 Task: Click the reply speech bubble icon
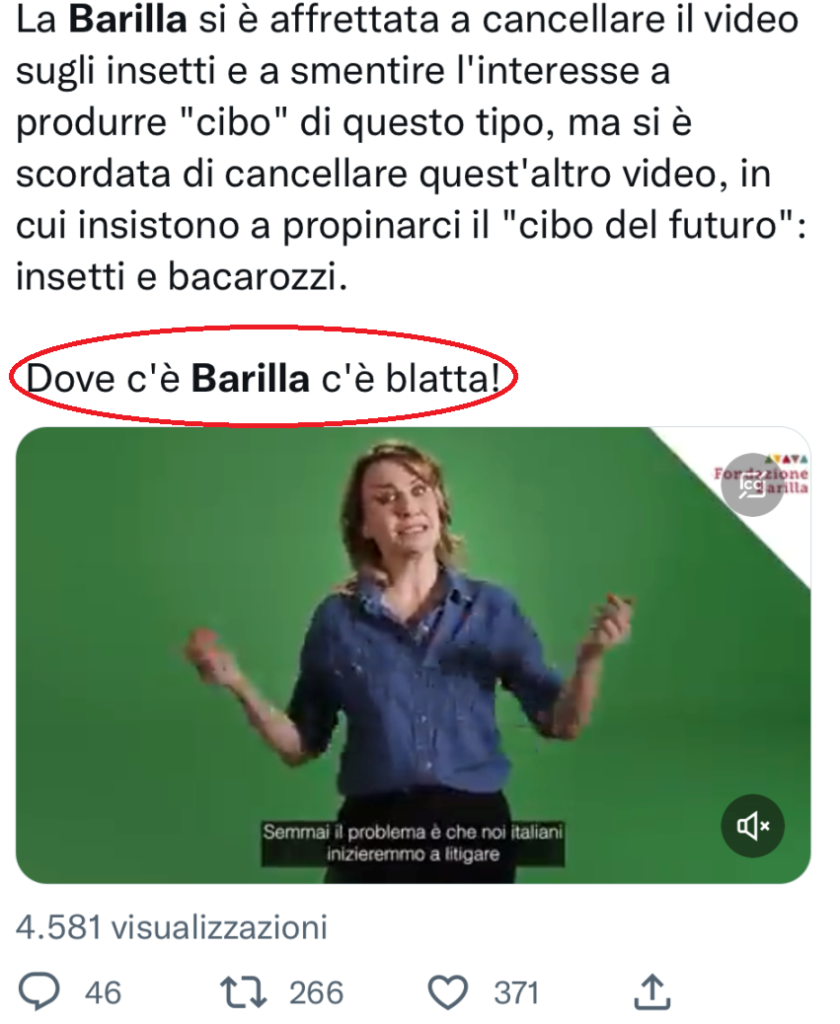pos(39,991)
